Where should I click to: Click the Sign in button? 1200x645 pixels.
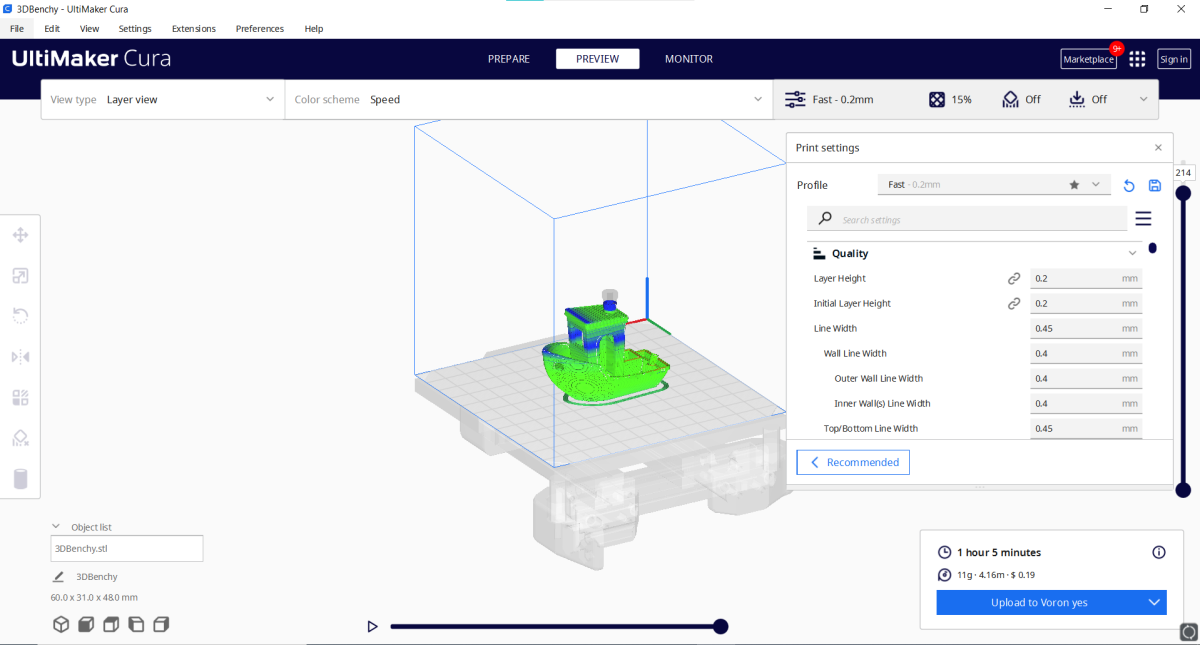pyautogui.click(x=1174, y=59)
